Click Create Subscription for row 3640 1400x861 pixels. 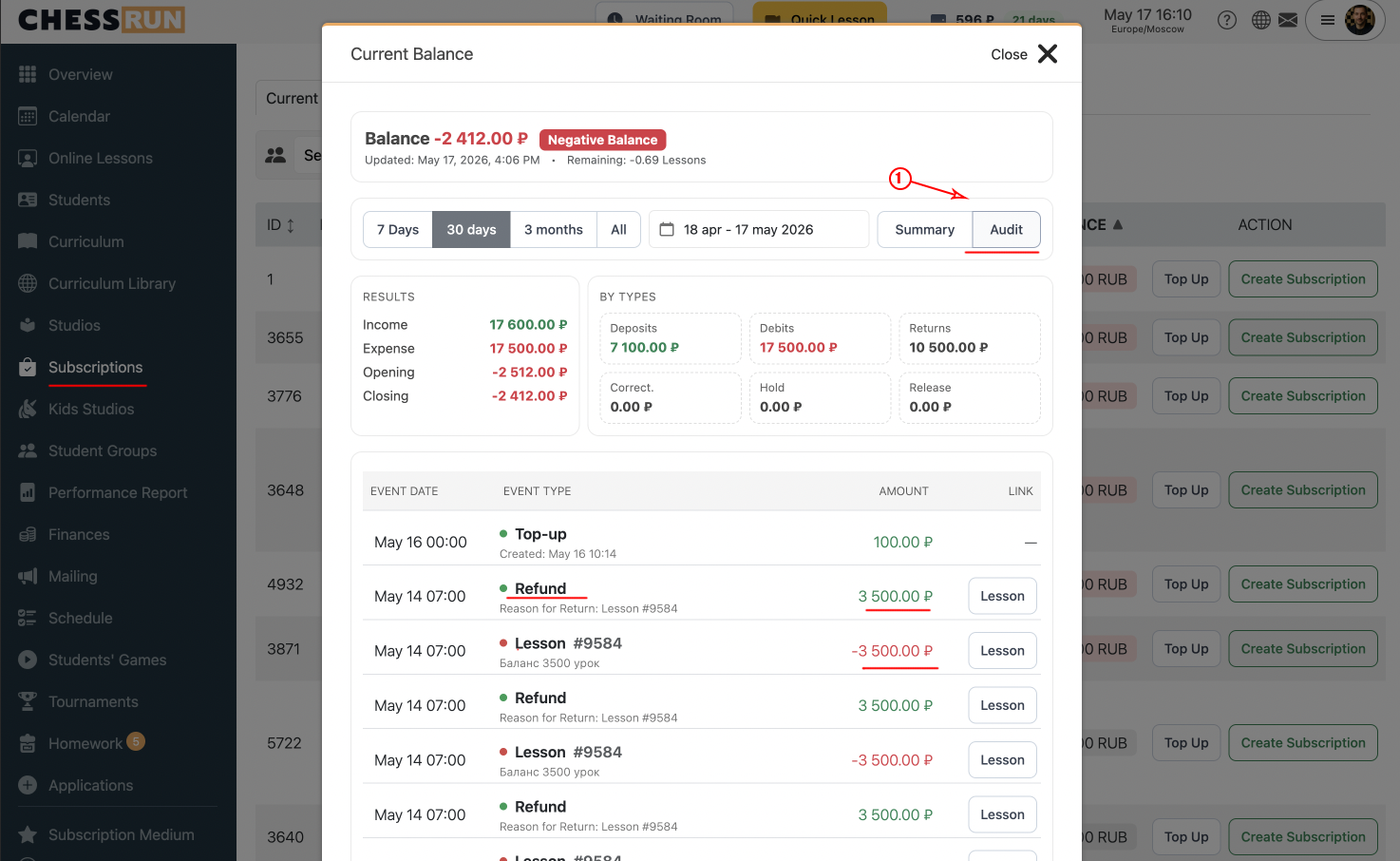1303,837
